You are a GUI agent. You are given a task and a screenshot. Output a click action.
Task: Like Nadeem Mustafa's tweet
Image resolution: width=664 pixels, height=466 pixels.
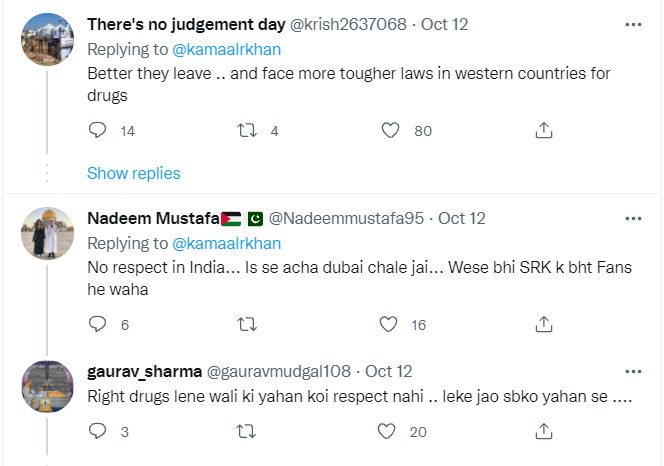click(389, 324)
